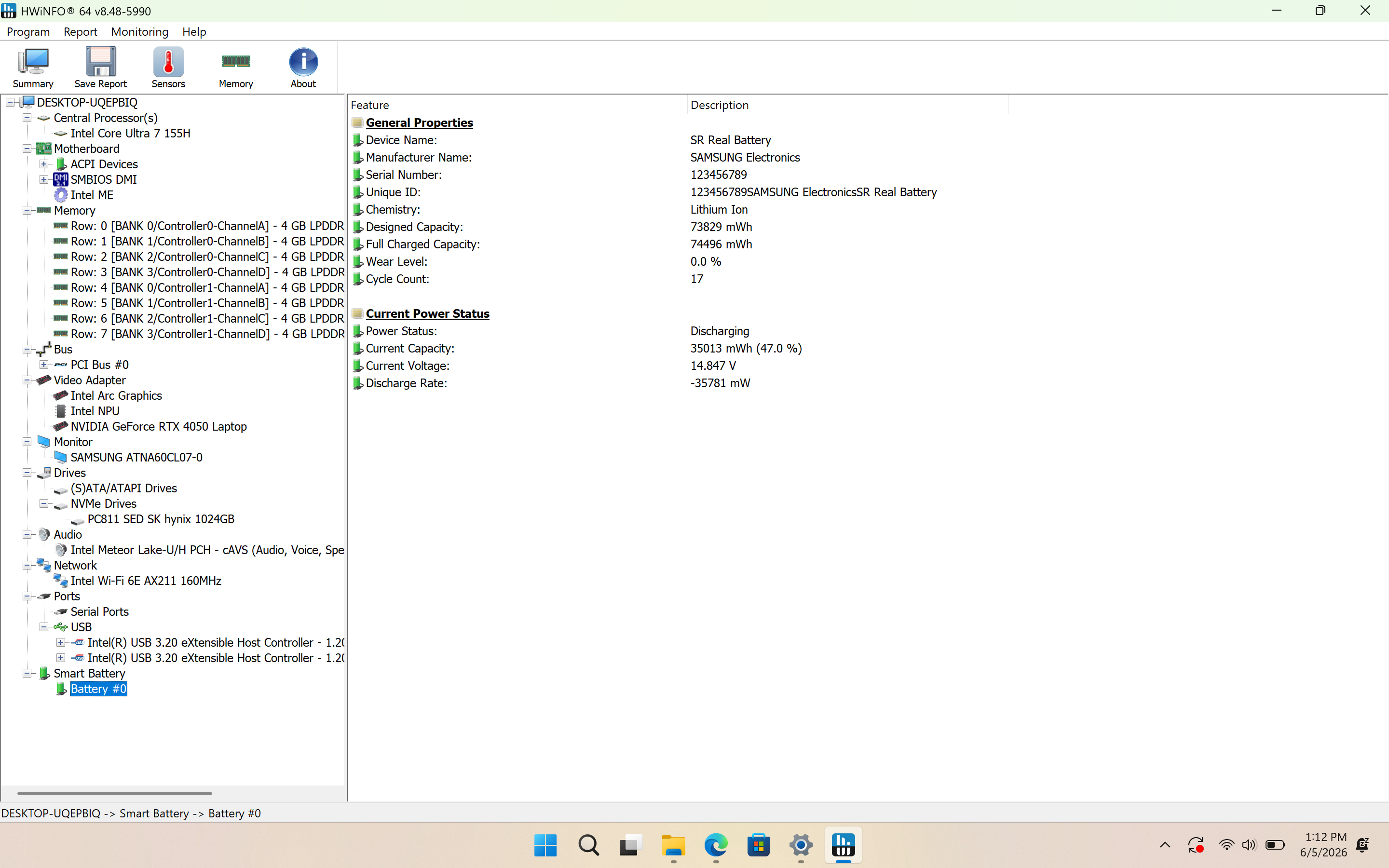Click the 74496 mWh value
This screenshot has height=868, width=1389.
721,244
